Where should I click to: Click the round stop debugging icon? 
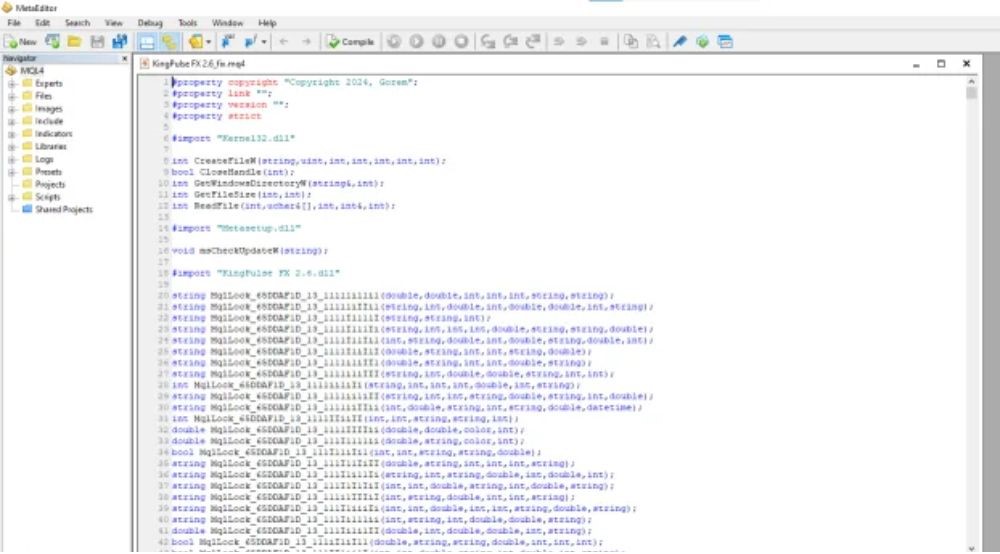[461, 41]
